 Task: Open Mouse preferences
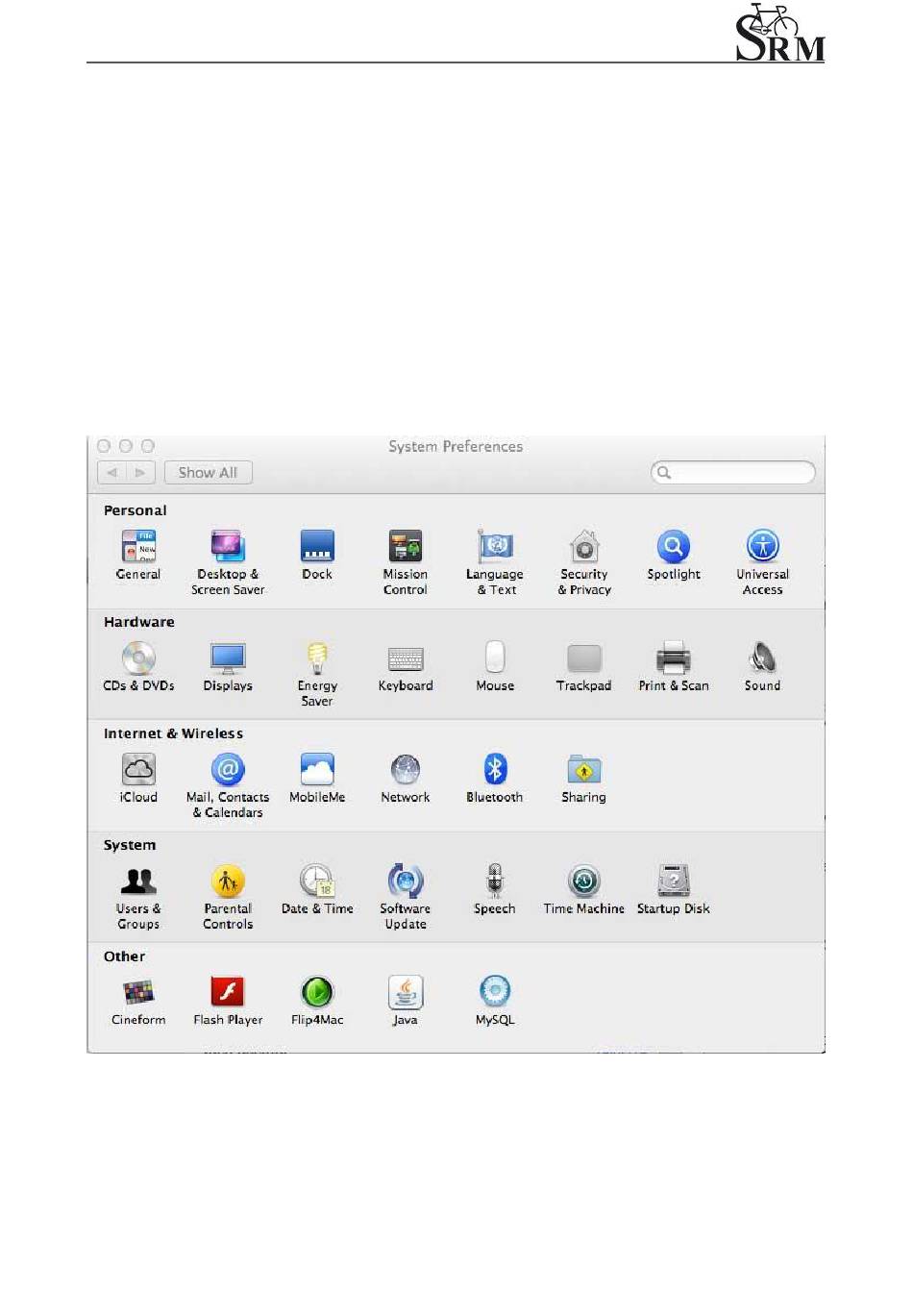(x=495, y=666)
